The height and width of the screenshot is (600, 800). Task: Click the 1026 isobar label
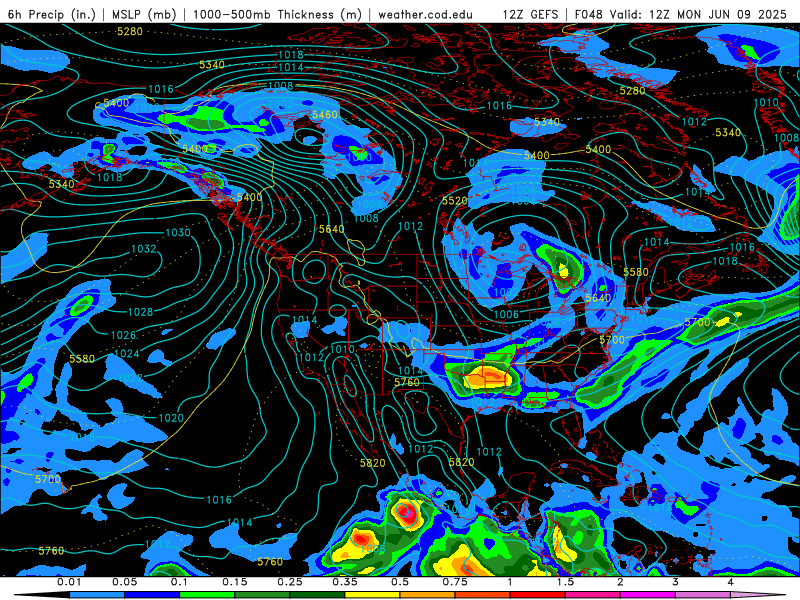[123, 335]
